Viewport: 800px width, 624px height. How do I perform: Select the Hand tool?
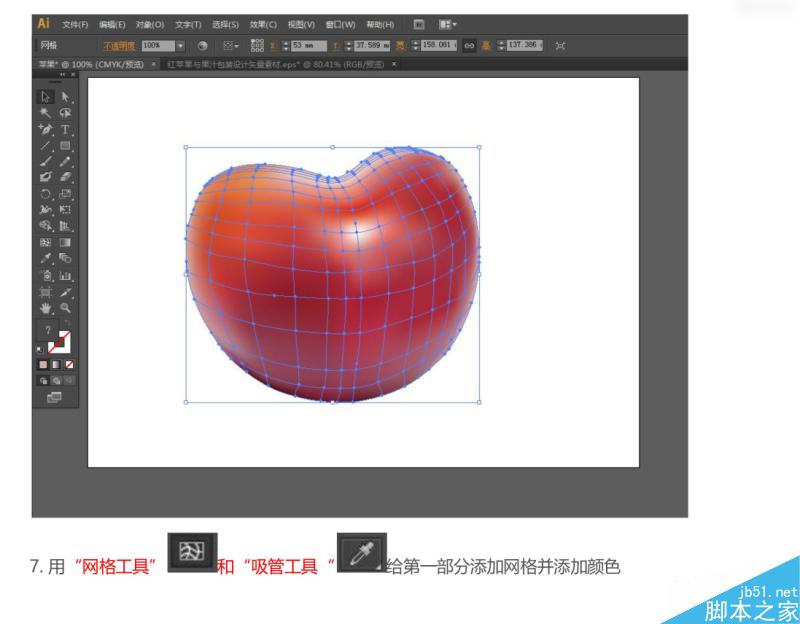pyautogui.click(x=44, y=306)
